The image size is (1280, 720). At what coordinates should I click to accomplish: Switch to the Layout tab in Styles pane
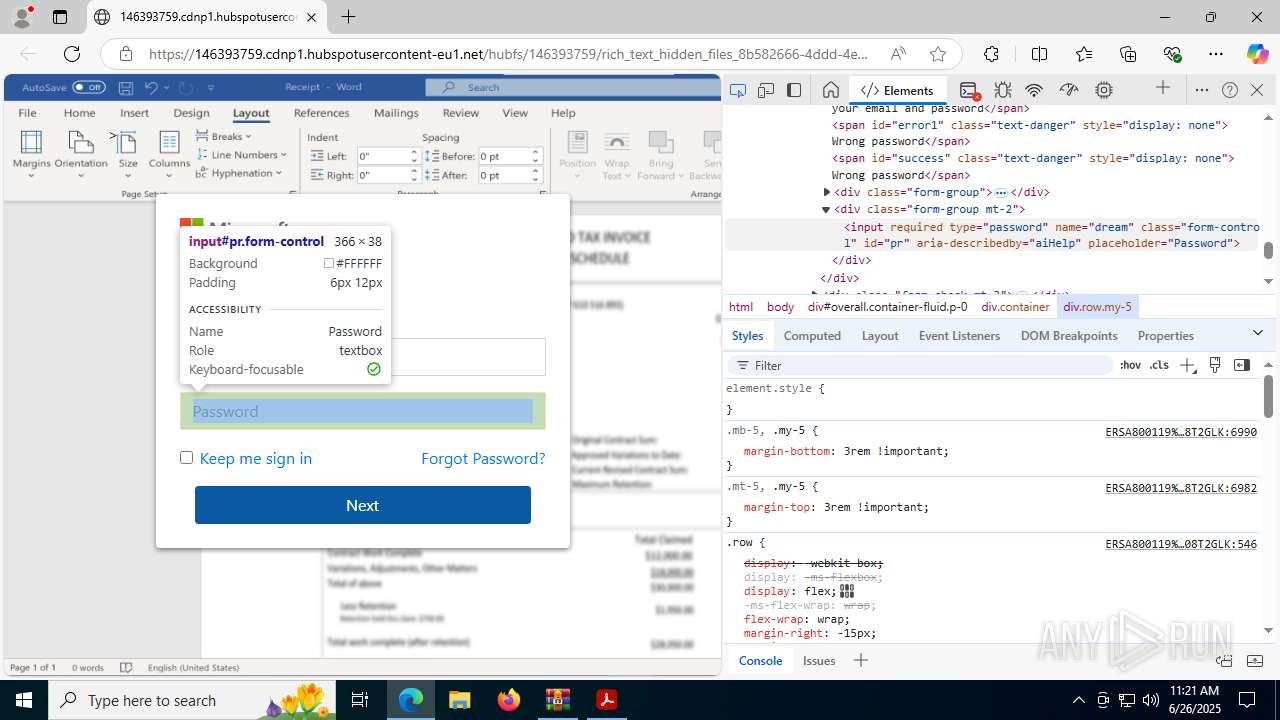pyautogui.click(x=880, y=336)
